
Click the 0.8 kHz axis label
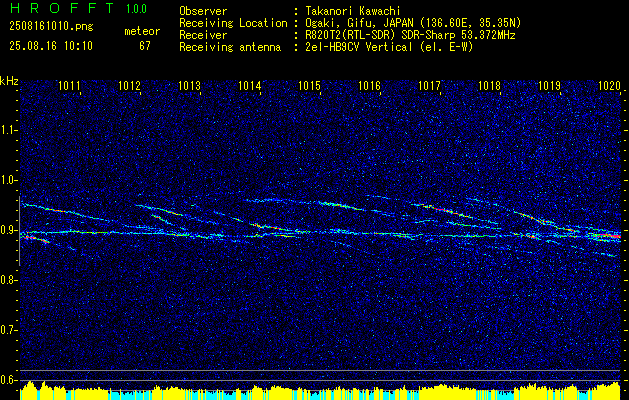click(x=9, y=280)
